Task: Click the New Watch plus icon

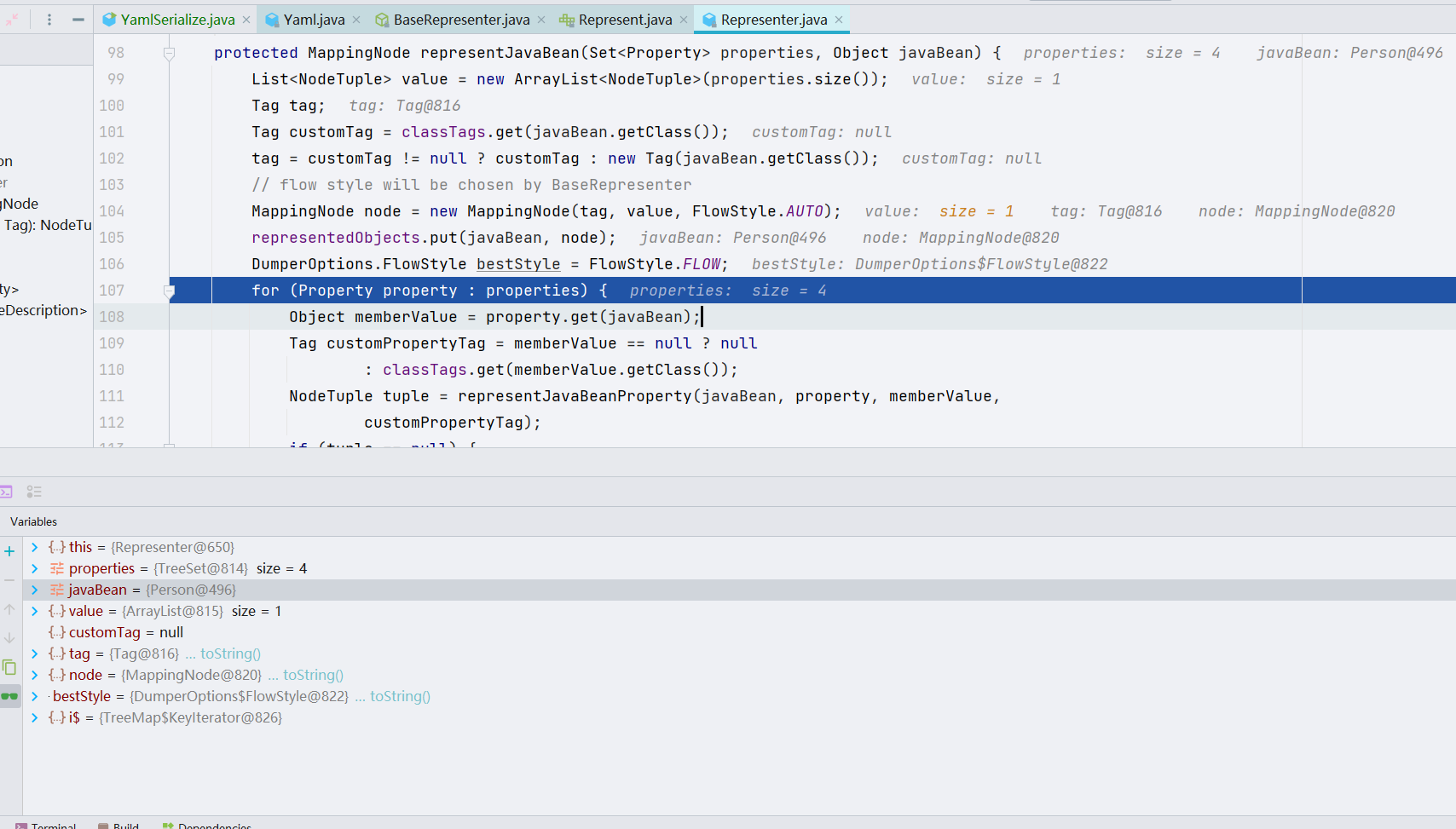Action: tap(9, 551)
